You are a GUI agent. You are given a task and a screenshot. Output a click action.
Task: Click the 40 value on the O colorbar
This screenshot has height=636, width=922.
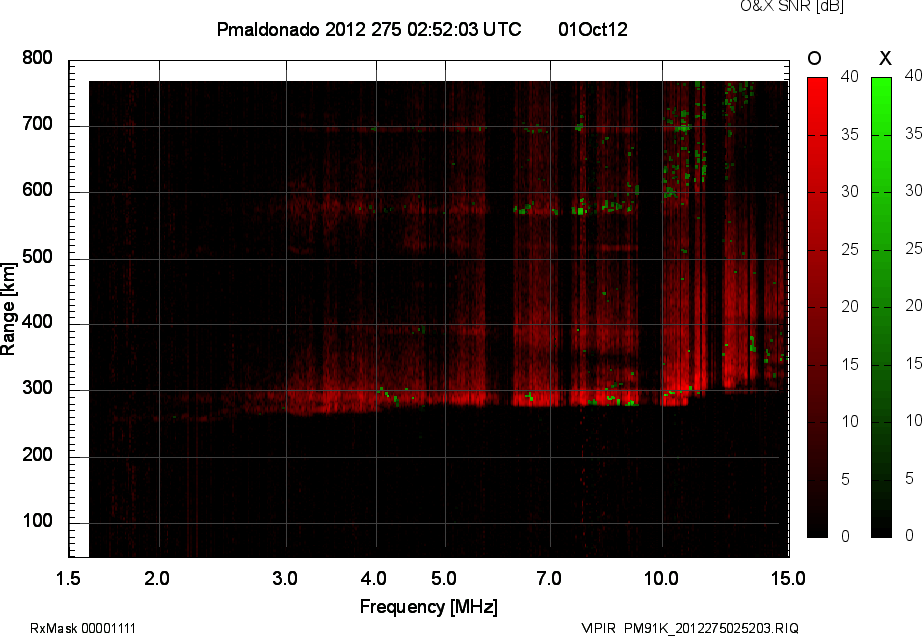(850, 76)
